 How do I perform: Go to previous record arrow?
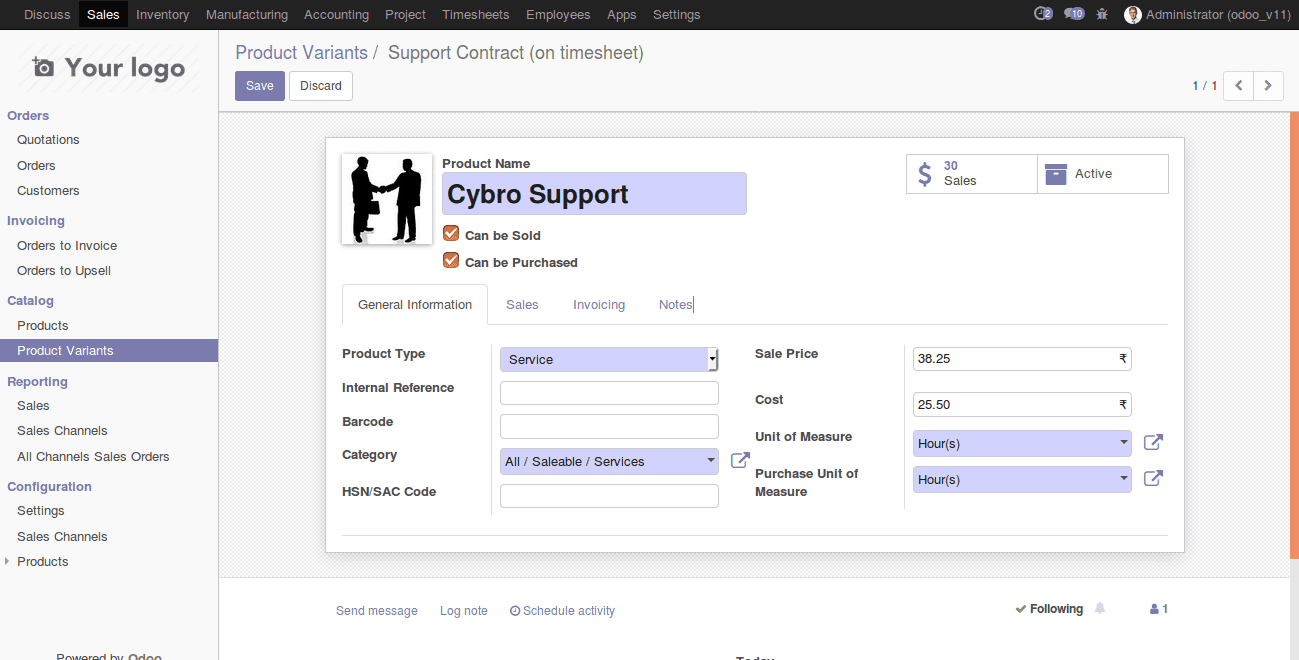pos(1239,86)
